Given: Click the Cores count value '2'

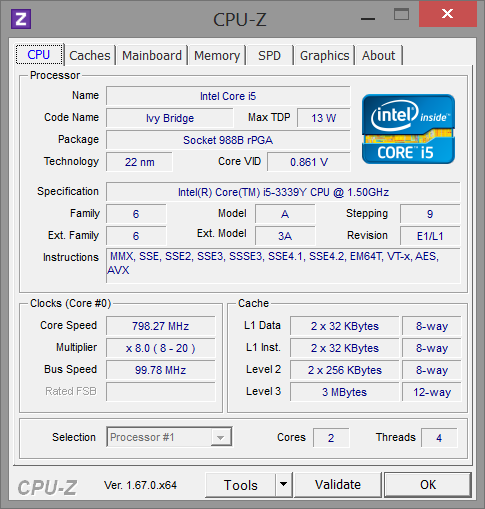Looking at the screenshot, I should tap(331, 438).
